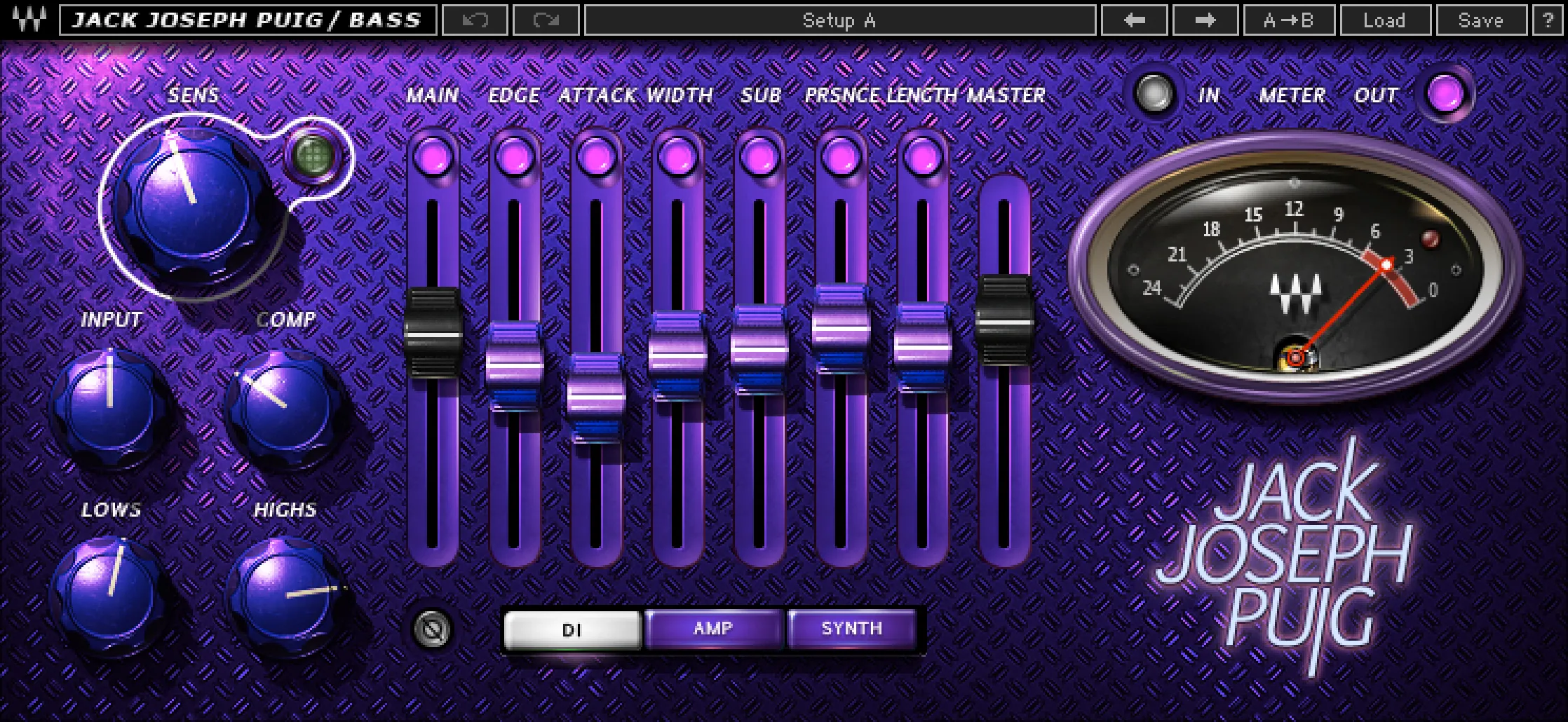Click the redo arrow button

(x=546, y=20)
